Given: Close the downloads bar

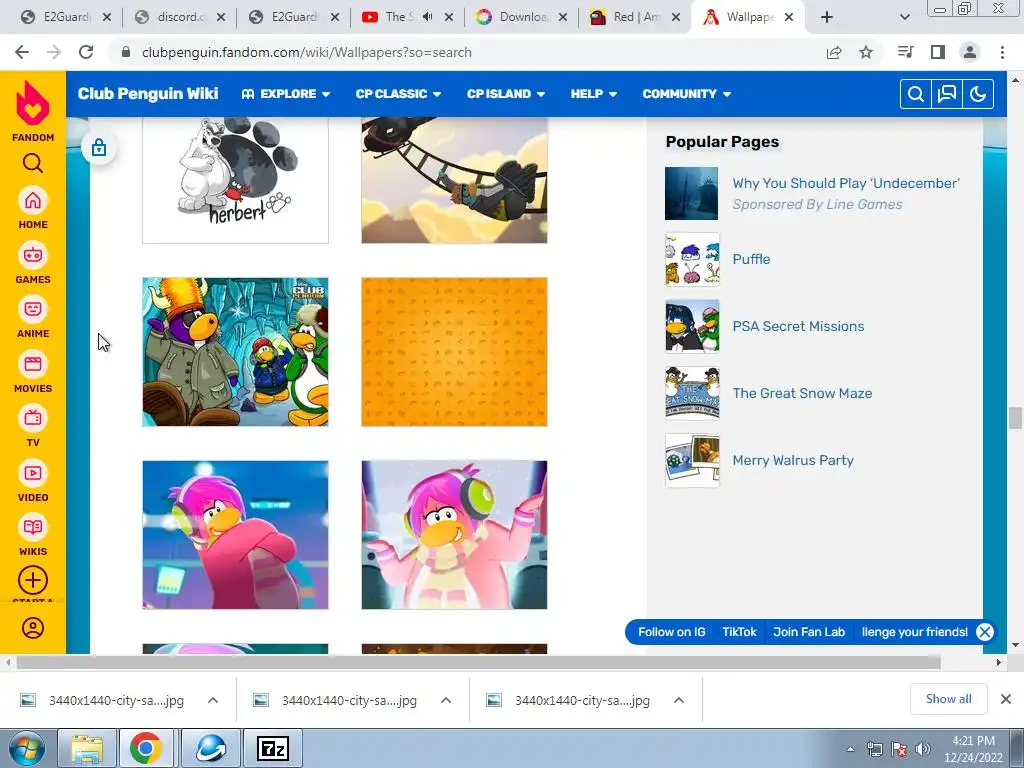Looking at the screenshot, I should (x=1006, y=699).
